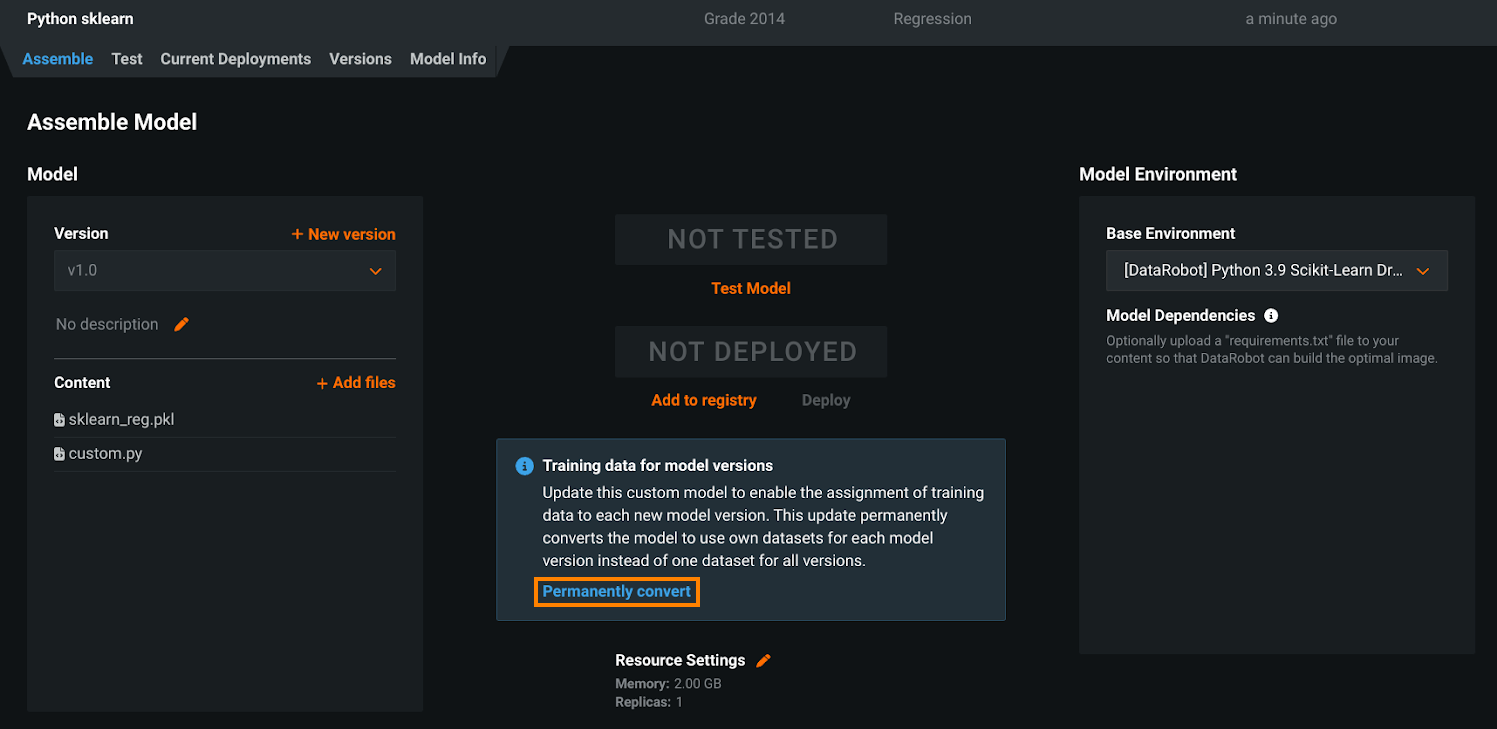Go to the Versions tab
Viewport: 1497px width, 729px height.
point(360,59)
